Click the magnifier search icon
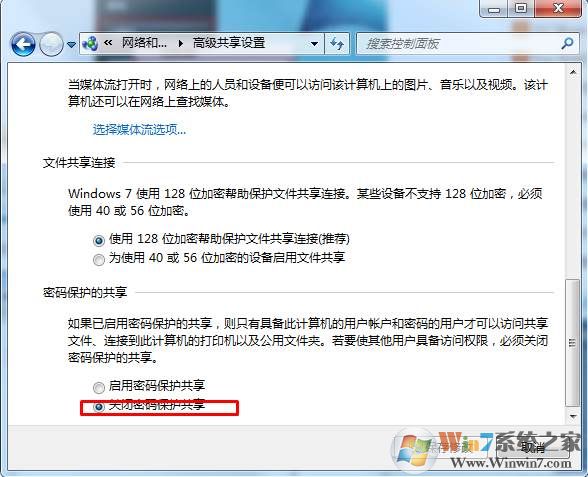 [x=567, y=44]
